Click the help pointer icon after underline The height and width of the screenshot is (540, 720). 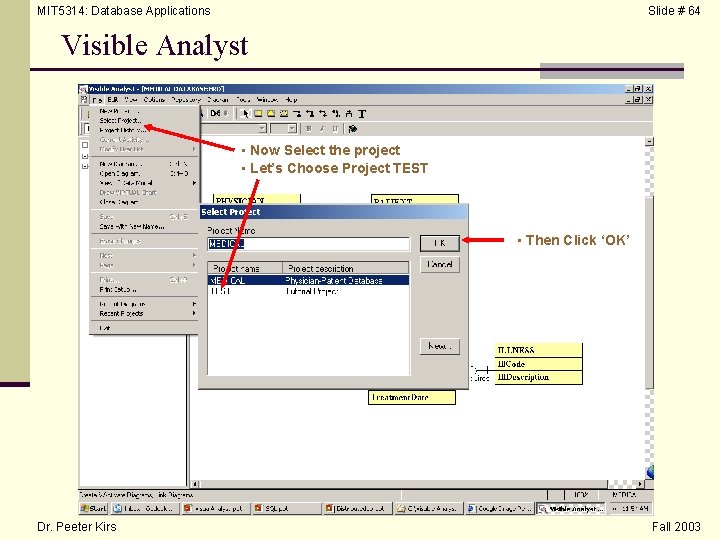[x=352, y=129]
